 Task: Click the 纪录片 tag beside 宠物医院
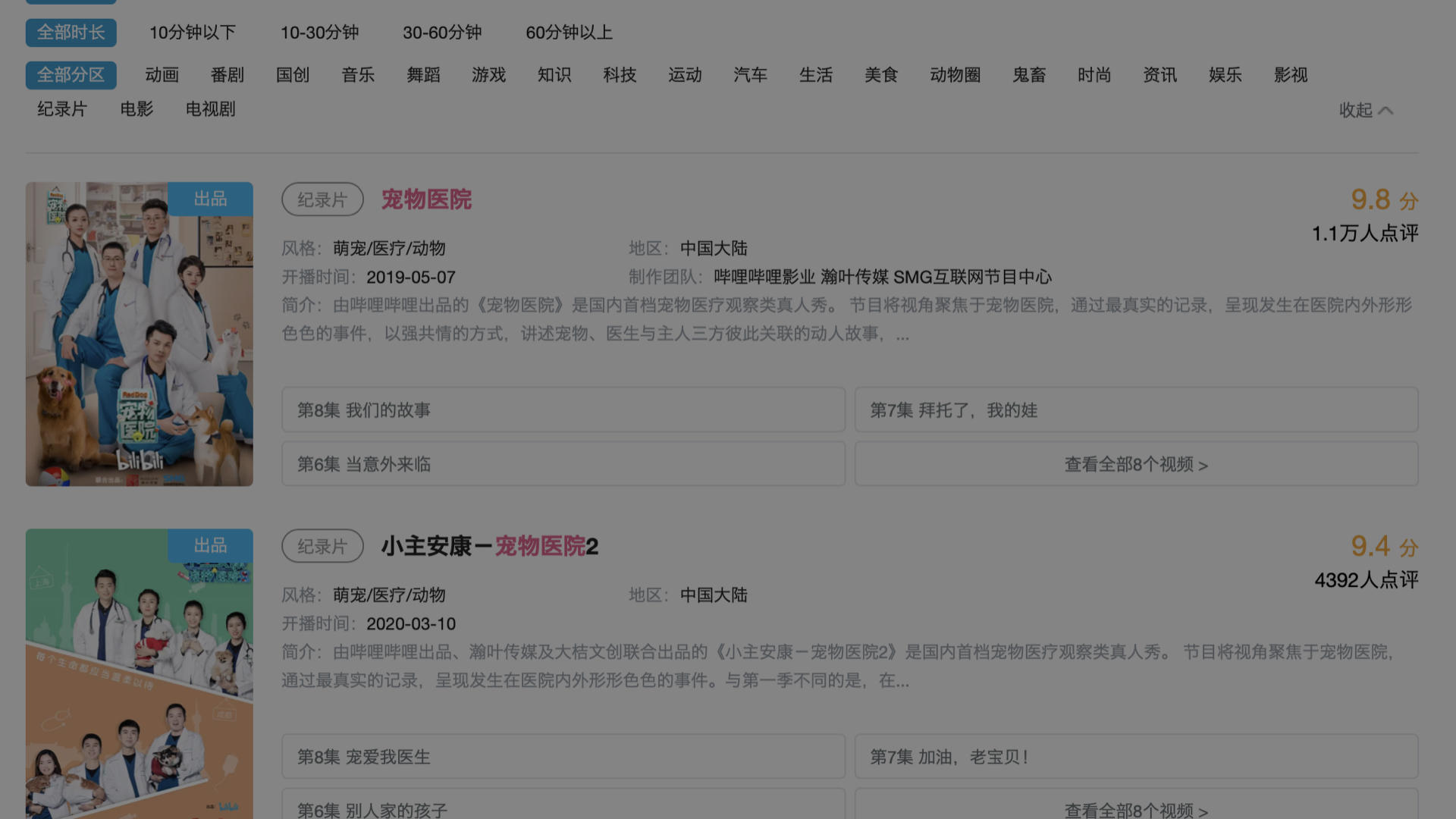coord(322,199)
